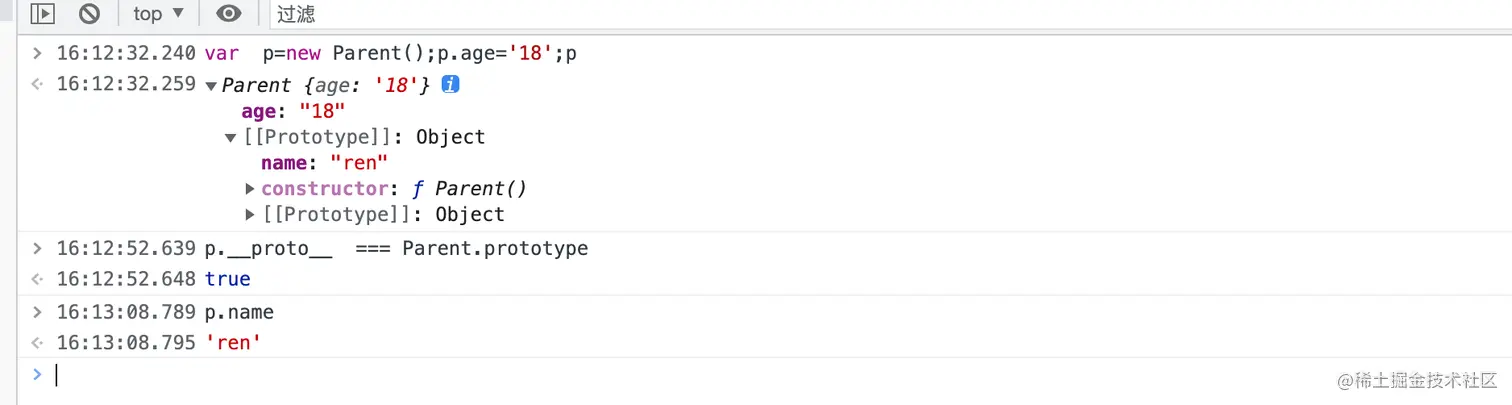
Task: Select the age: "18" property row
Action: (293, 111)
